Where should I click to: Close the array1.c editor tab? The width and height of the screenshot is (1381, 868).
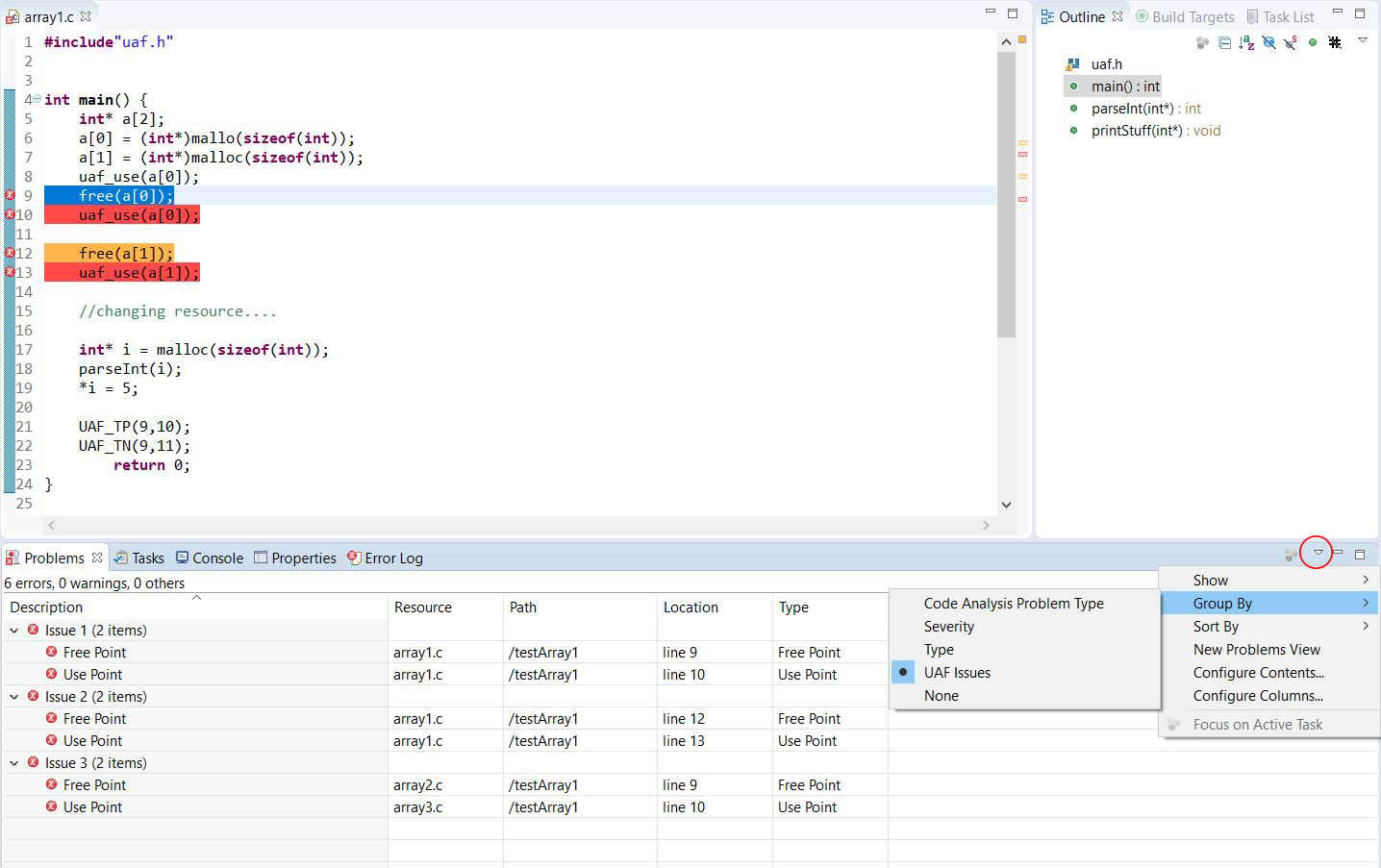pos(86,17)
